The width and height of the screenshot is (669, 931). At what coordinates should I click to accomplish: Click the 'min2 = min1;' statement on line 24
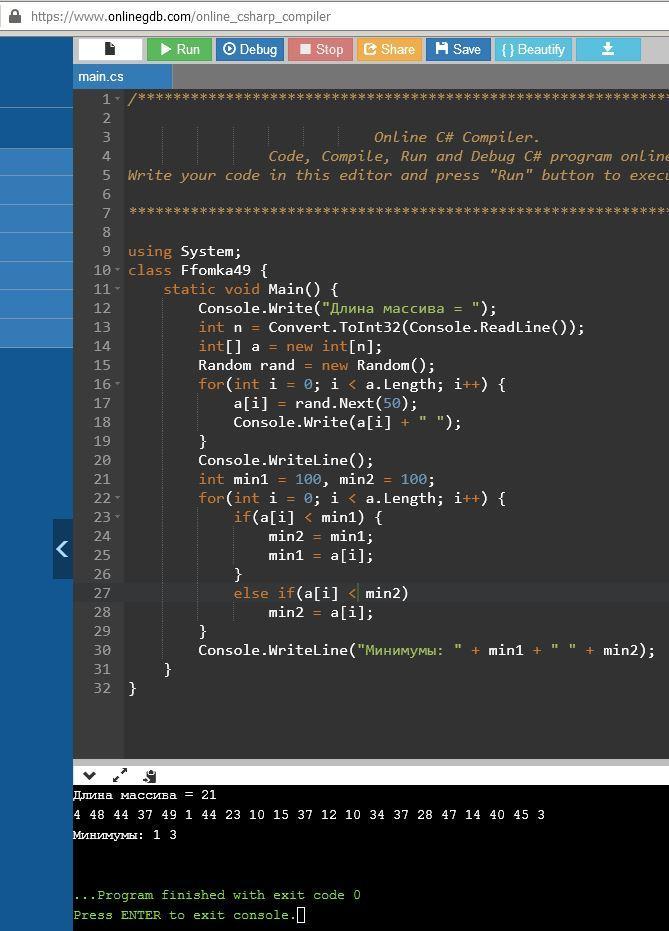[x=321, y=536]
